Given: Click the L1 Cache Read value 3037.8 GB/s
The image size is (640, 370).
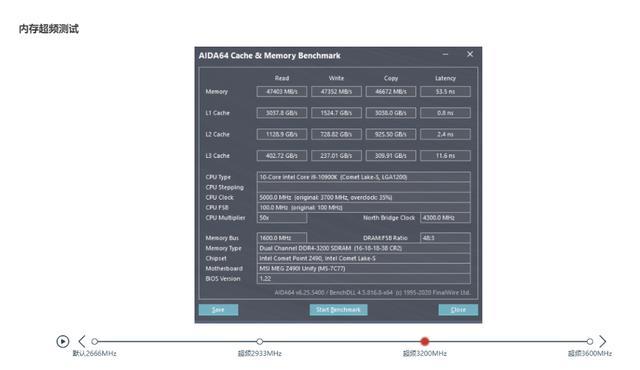Looking at the screenshot, I should point(282,113).
